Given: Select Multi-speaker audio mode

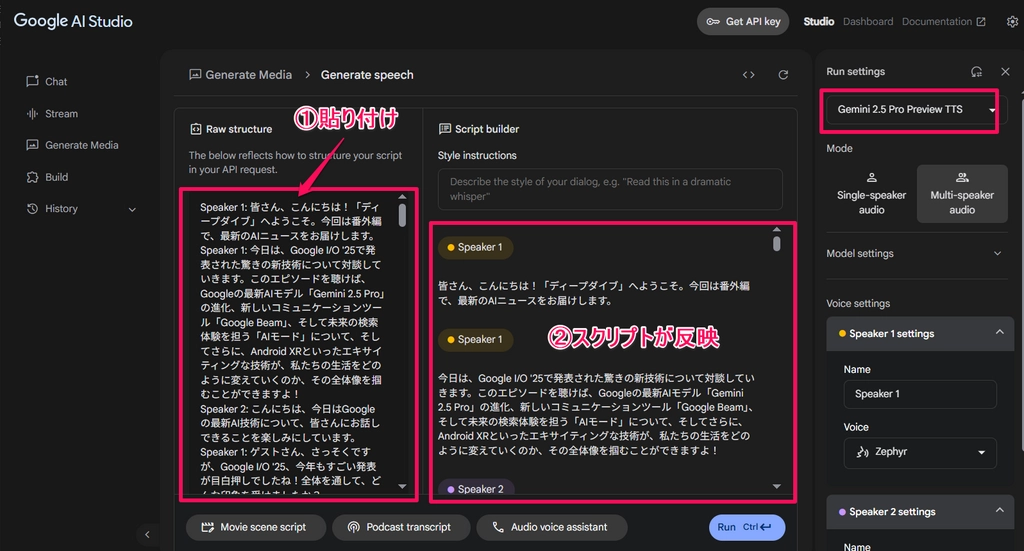Looking at the screenshot, I should [962, 194].
